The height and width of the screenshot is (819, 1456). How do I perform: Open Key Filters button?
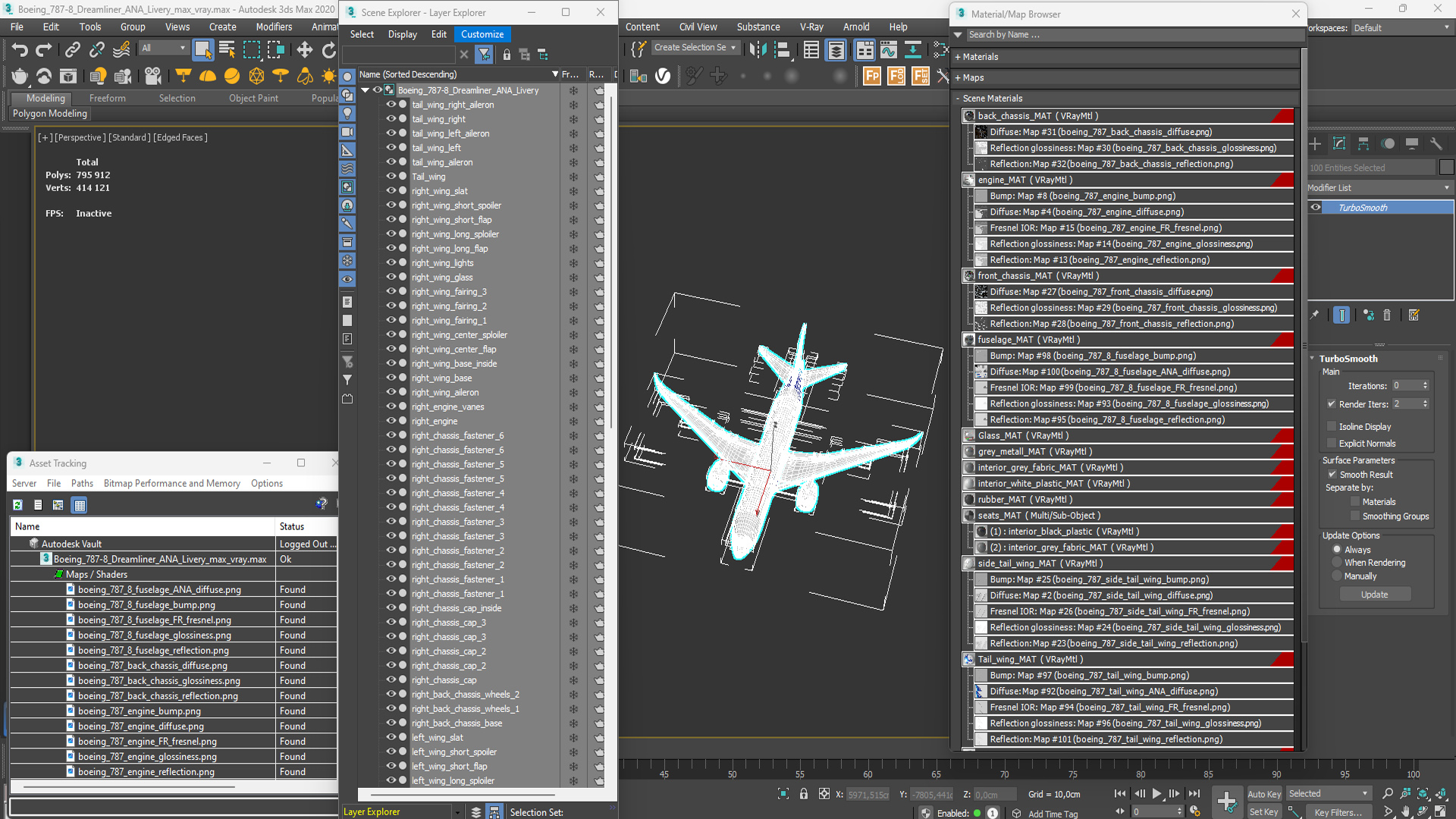1338,812
